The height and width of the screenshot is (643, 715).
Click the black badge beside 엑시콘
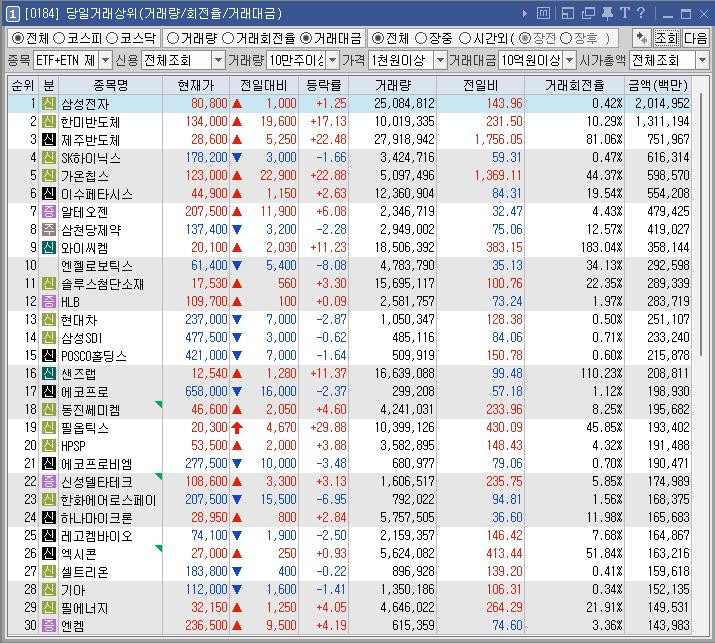click(x=49, y=553)
